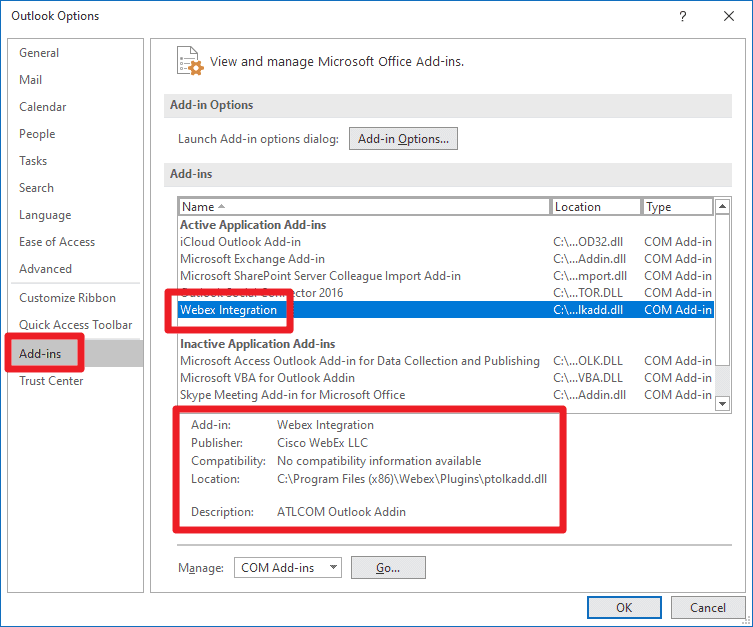Screen dimensions: 753x627
Task: Cancel the Outlook Options dialog
Action: point(707,607)
